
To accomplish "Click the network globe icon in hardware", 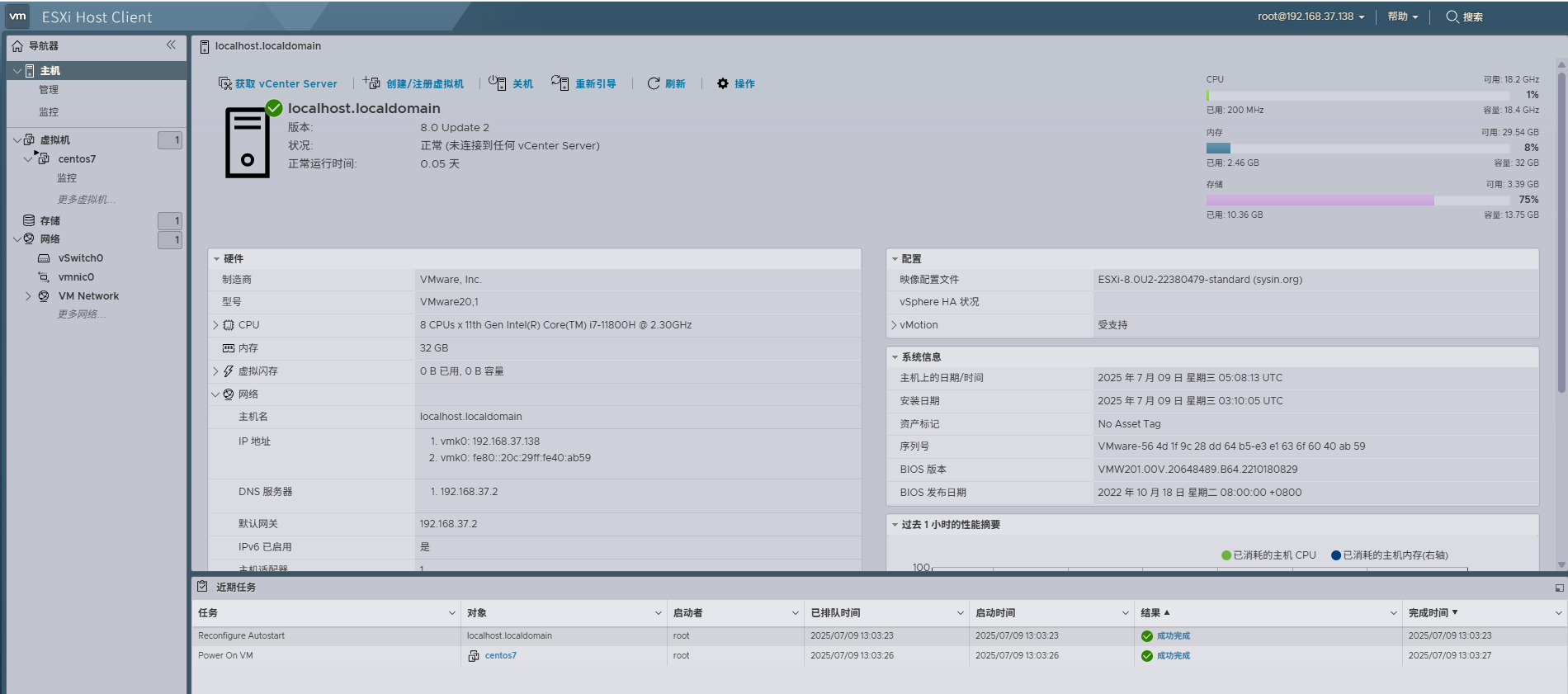I will click(229, 394).
